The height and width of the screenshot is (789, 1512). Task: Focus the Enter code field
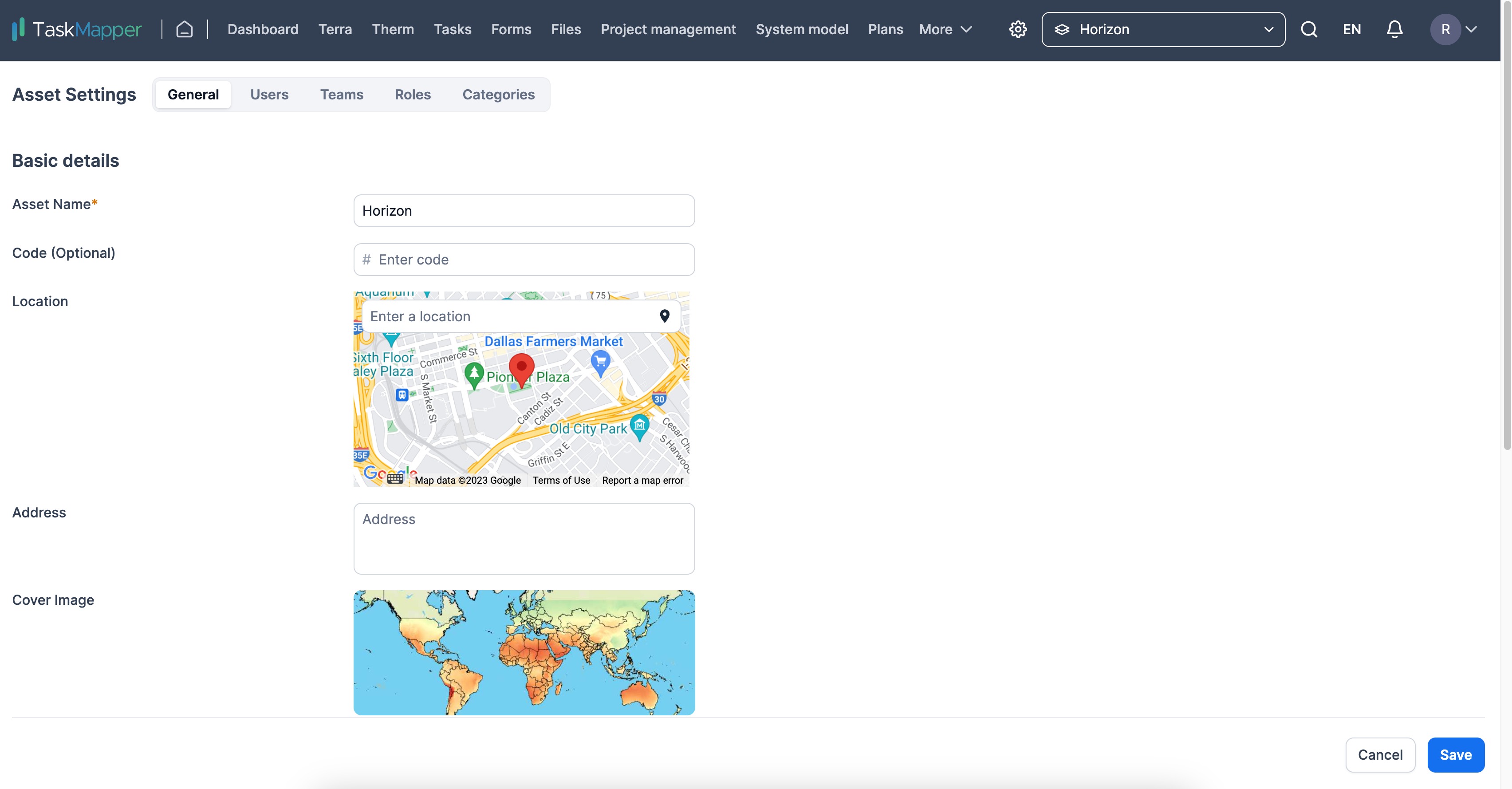524,260
